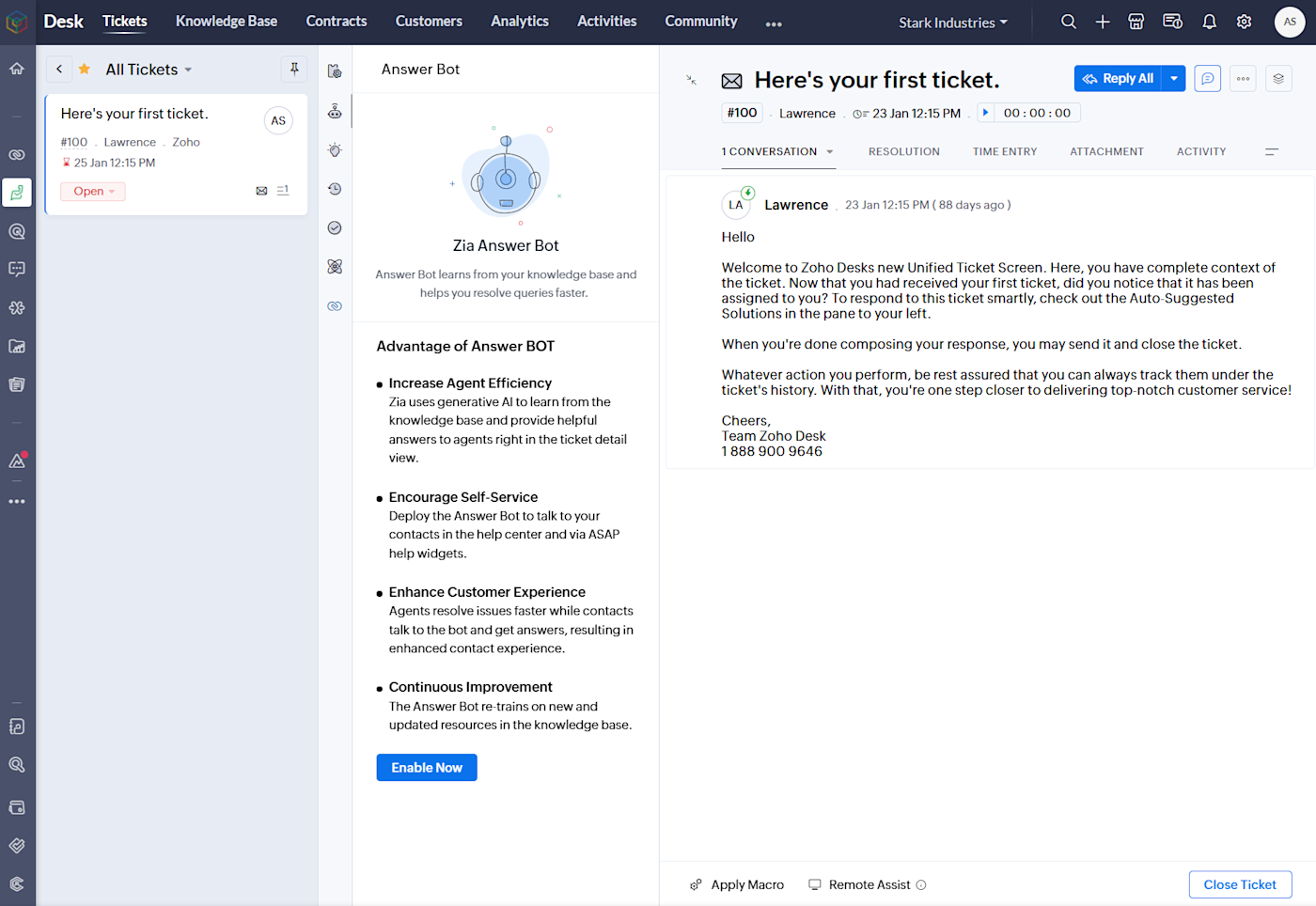Collapse the ticket detail view arrows icon
1316x906 pixels.
[x=692, y=81]
